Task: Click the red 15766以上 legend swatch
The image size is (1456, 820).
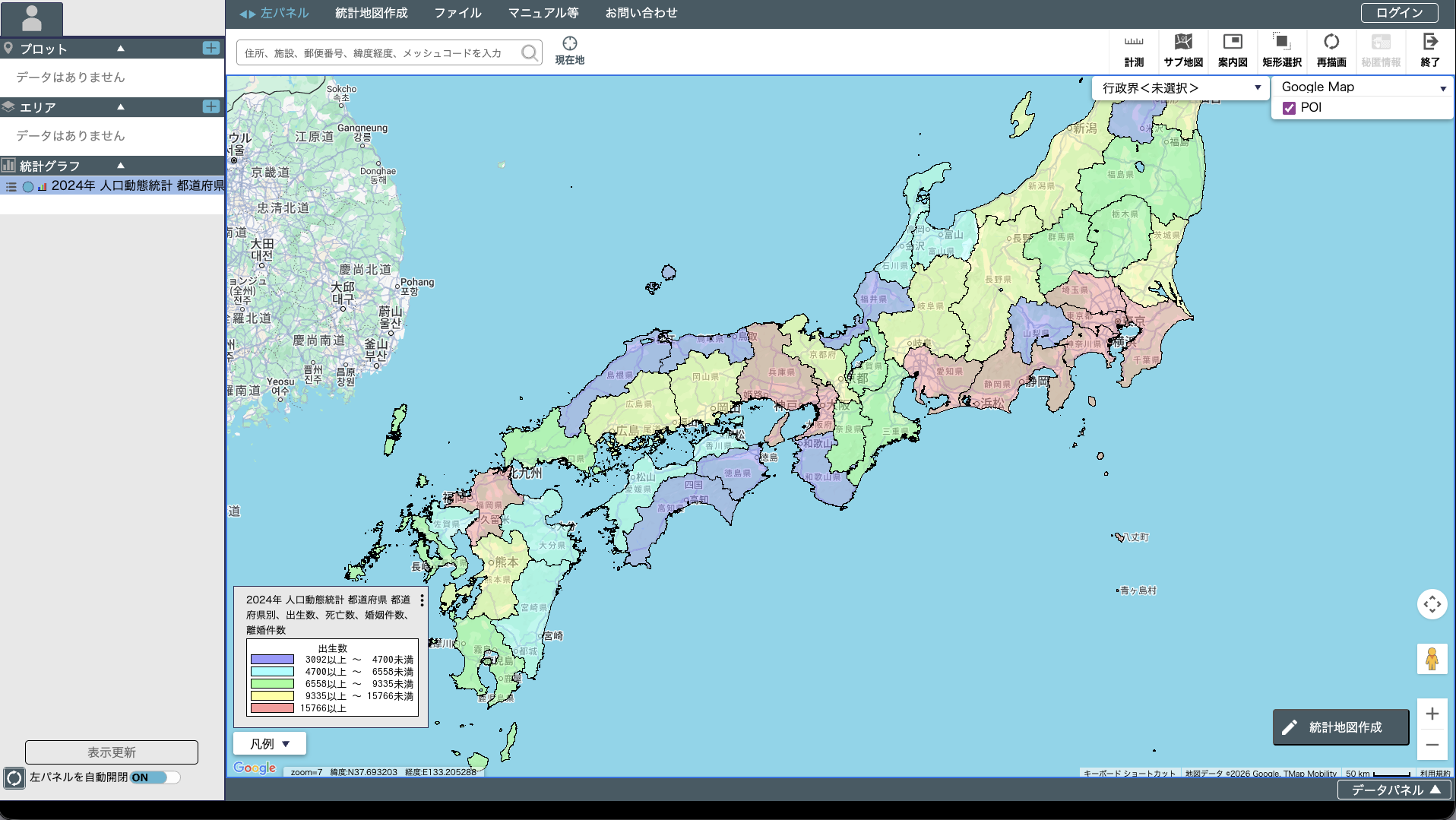Action: (272, 708)
